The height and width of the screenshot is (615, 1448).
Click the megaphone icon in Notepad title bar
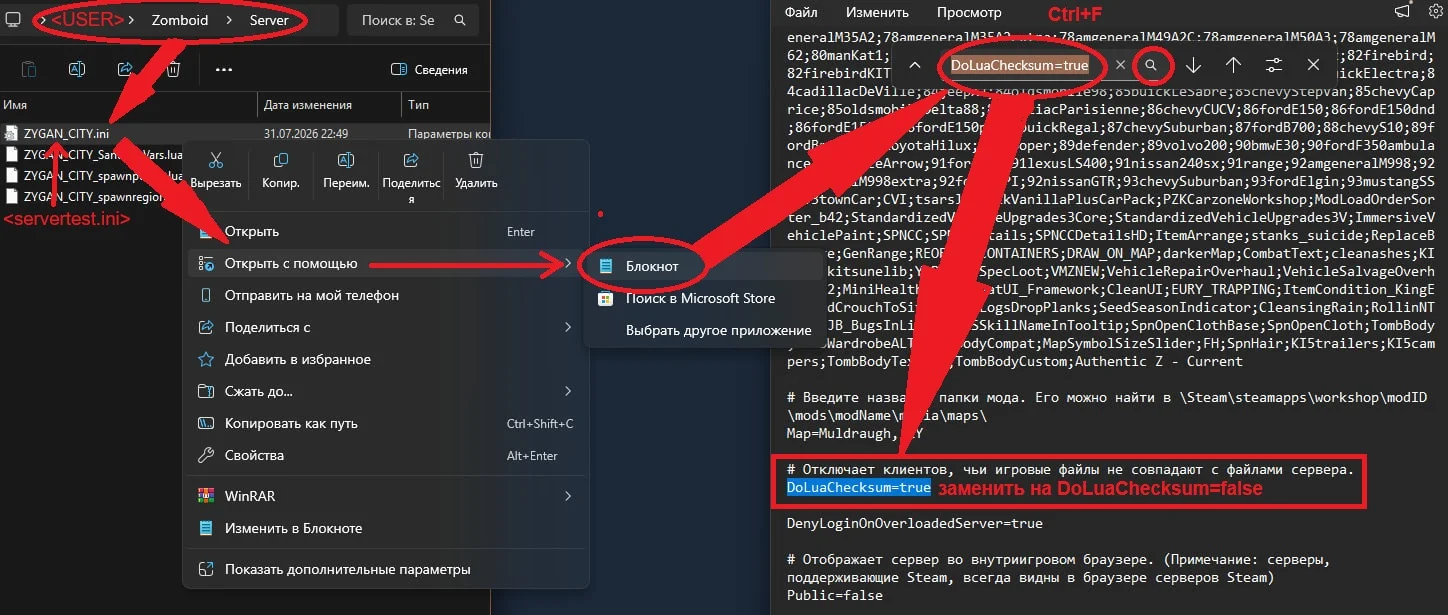click(x=1401, y=13)
